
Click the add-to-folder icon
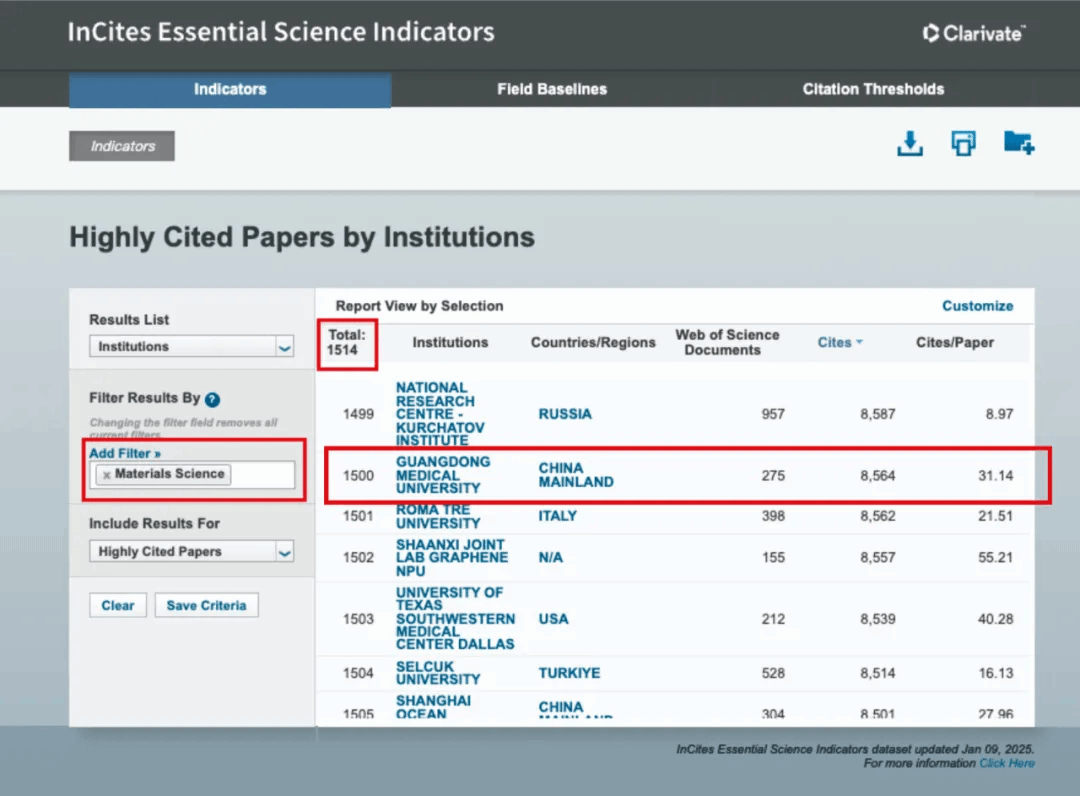point(1018,144)
